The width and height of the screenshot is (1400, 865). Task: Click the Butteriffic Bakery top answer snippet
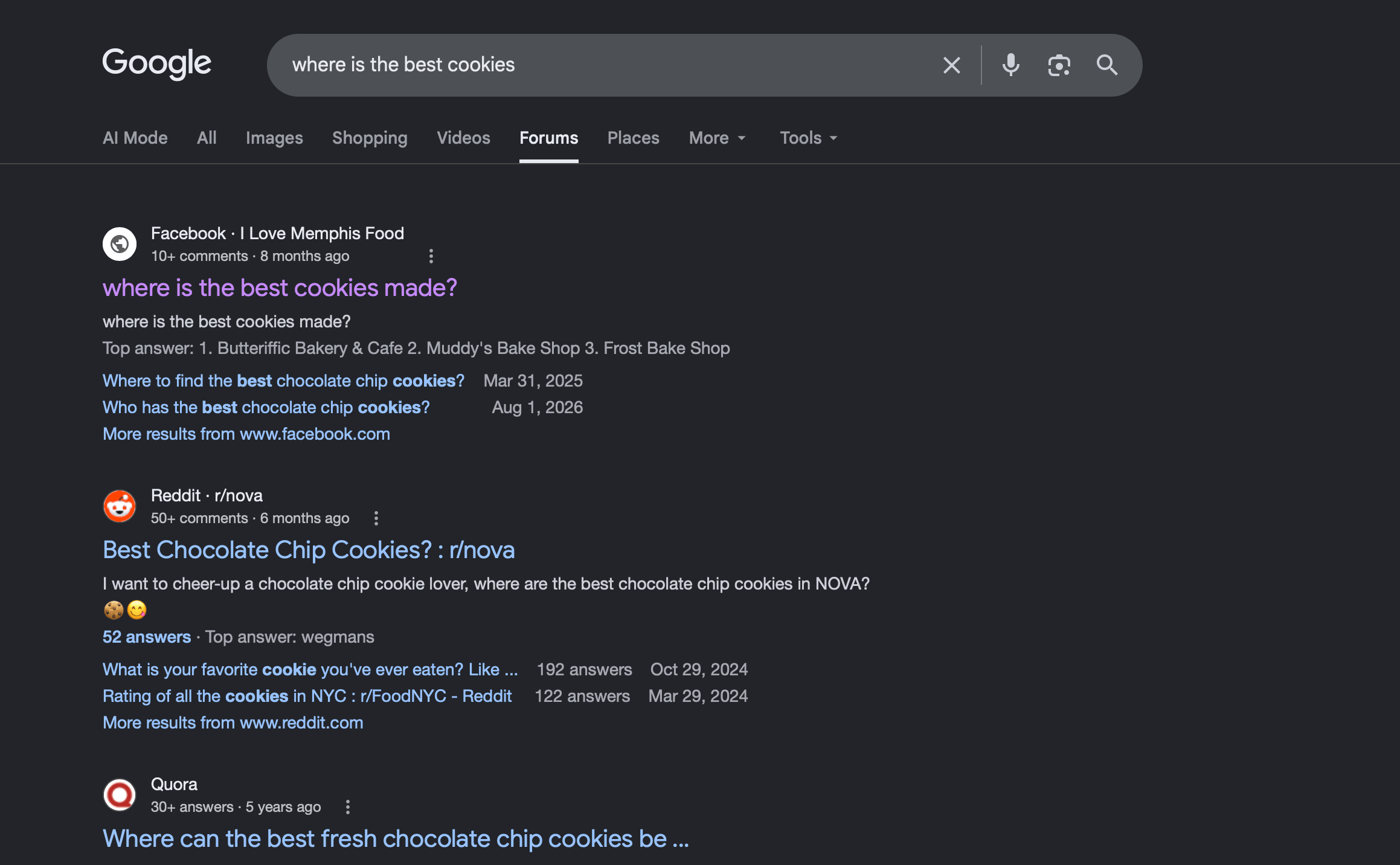(x=416, y=348)
